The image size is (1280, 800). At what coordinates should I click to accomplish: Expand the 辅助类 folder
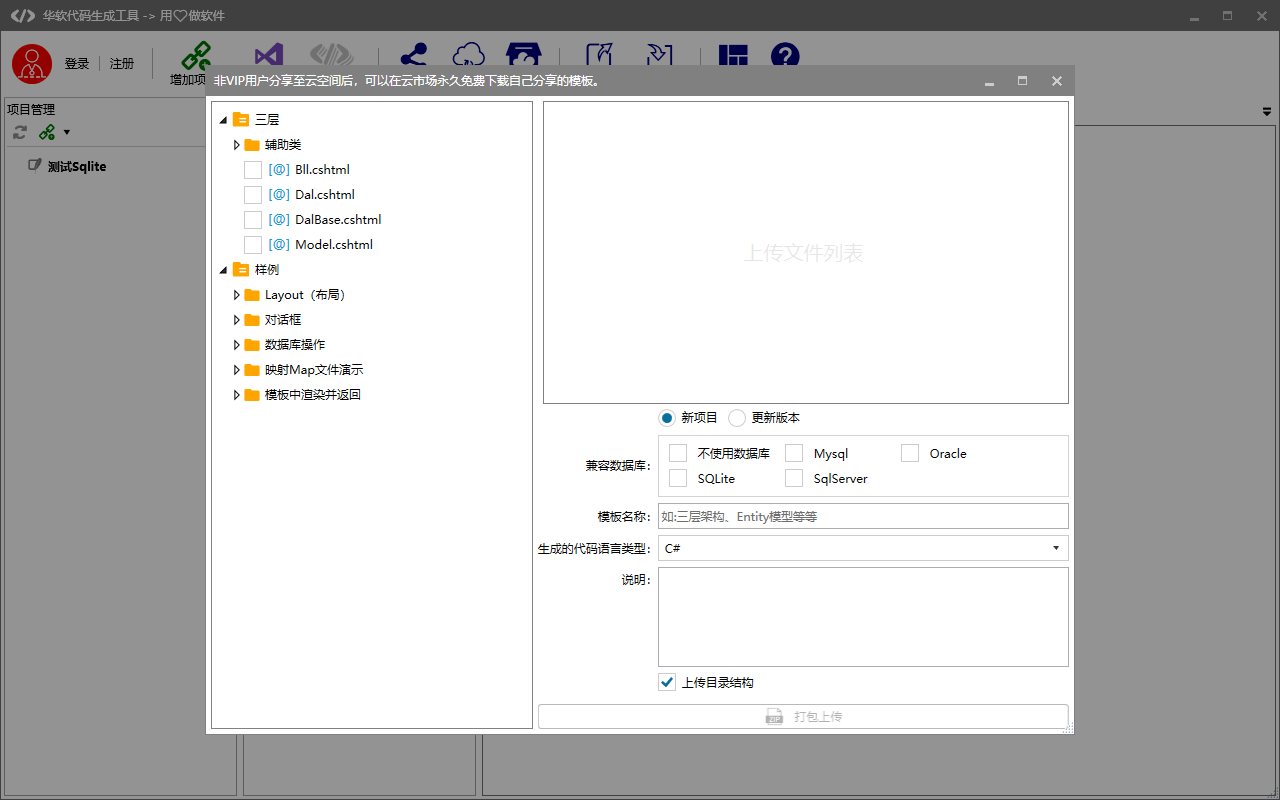point(237,145)
